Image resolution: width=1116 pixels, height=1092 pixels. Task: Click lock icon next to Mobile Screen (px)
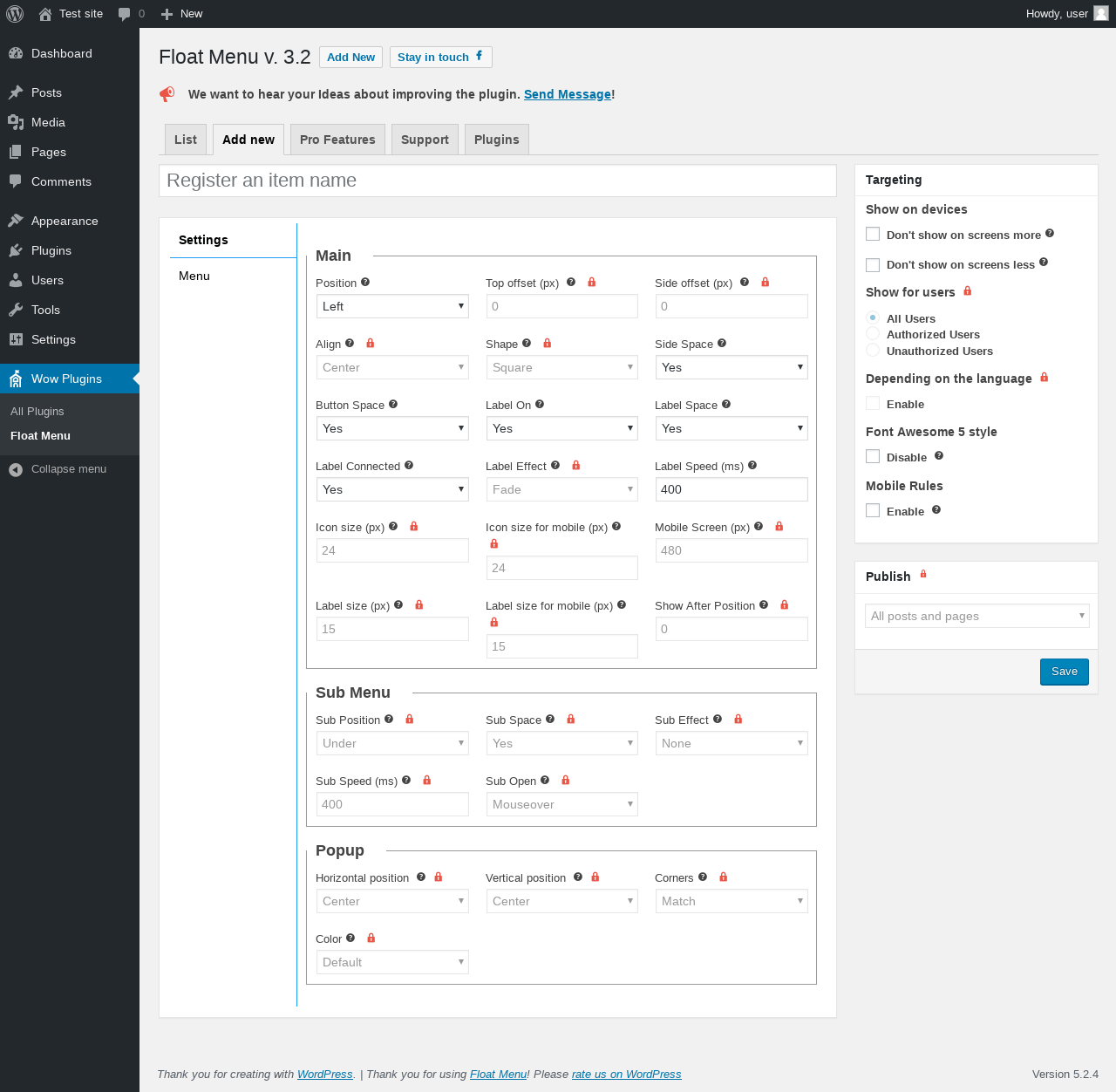tap(779, 526)
